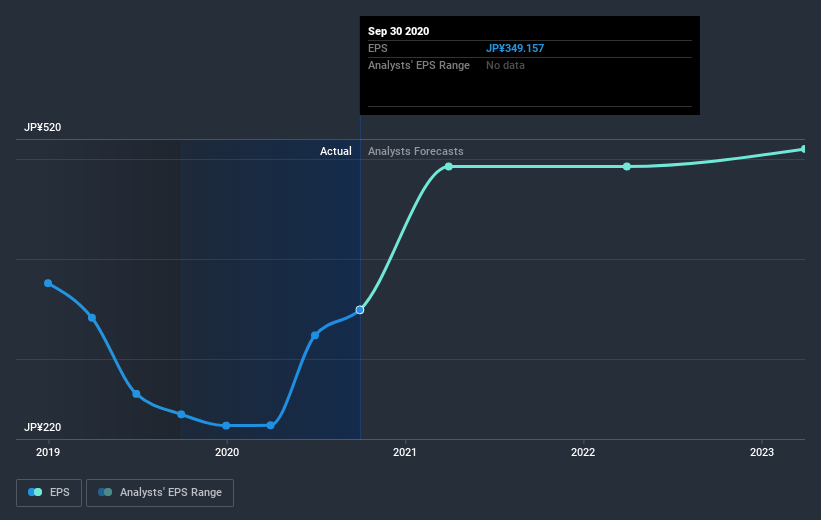
Task: Click the JP¥349.157 EPS value in tooltip
Action: point(515,48)
